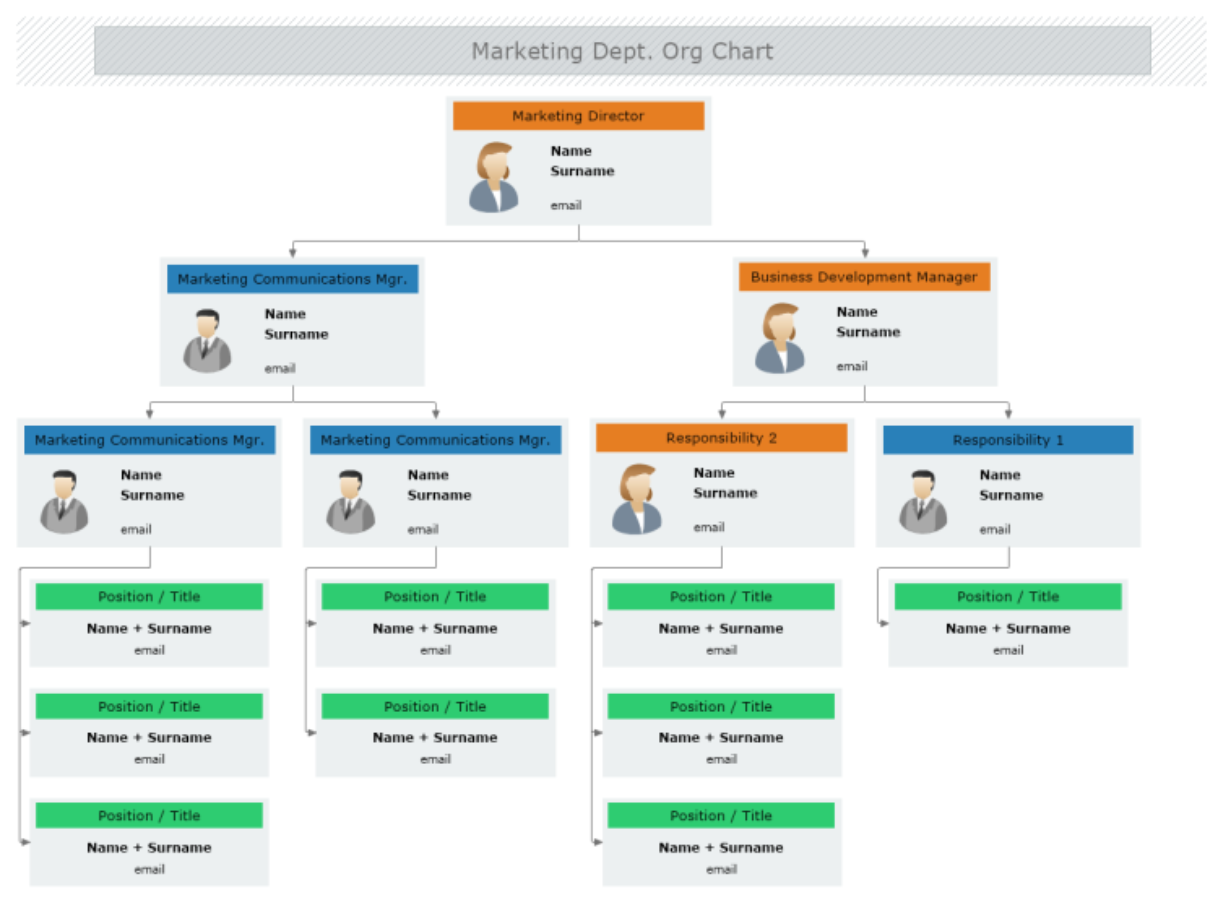Click the Position / Title bar under Responsibility 1
This screenshot has width=1218, height=900.
tap(1007, 596)
